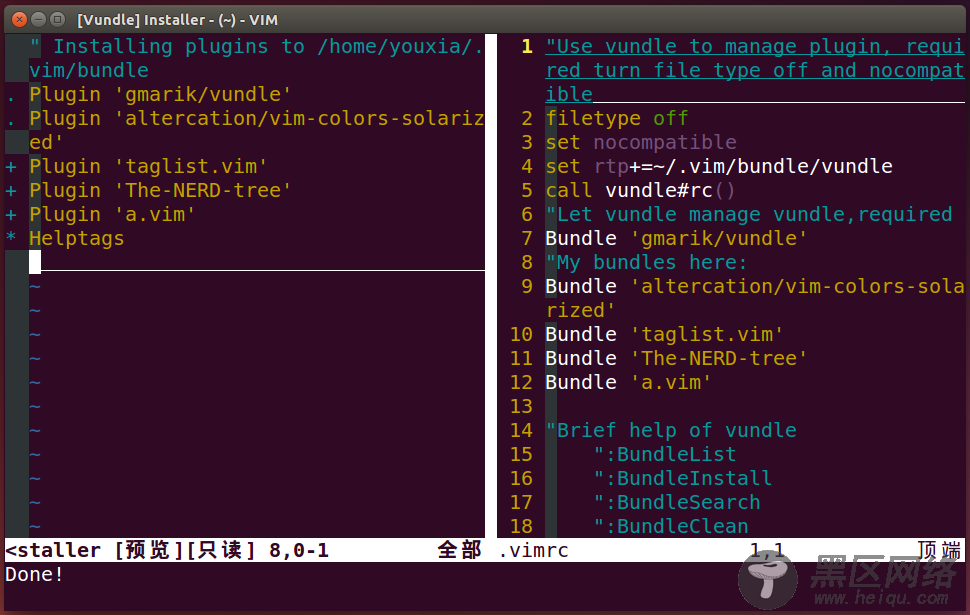The width and height of the screenshot is (970, 615).
Task: Click the window close button
Action: point(20,20)
